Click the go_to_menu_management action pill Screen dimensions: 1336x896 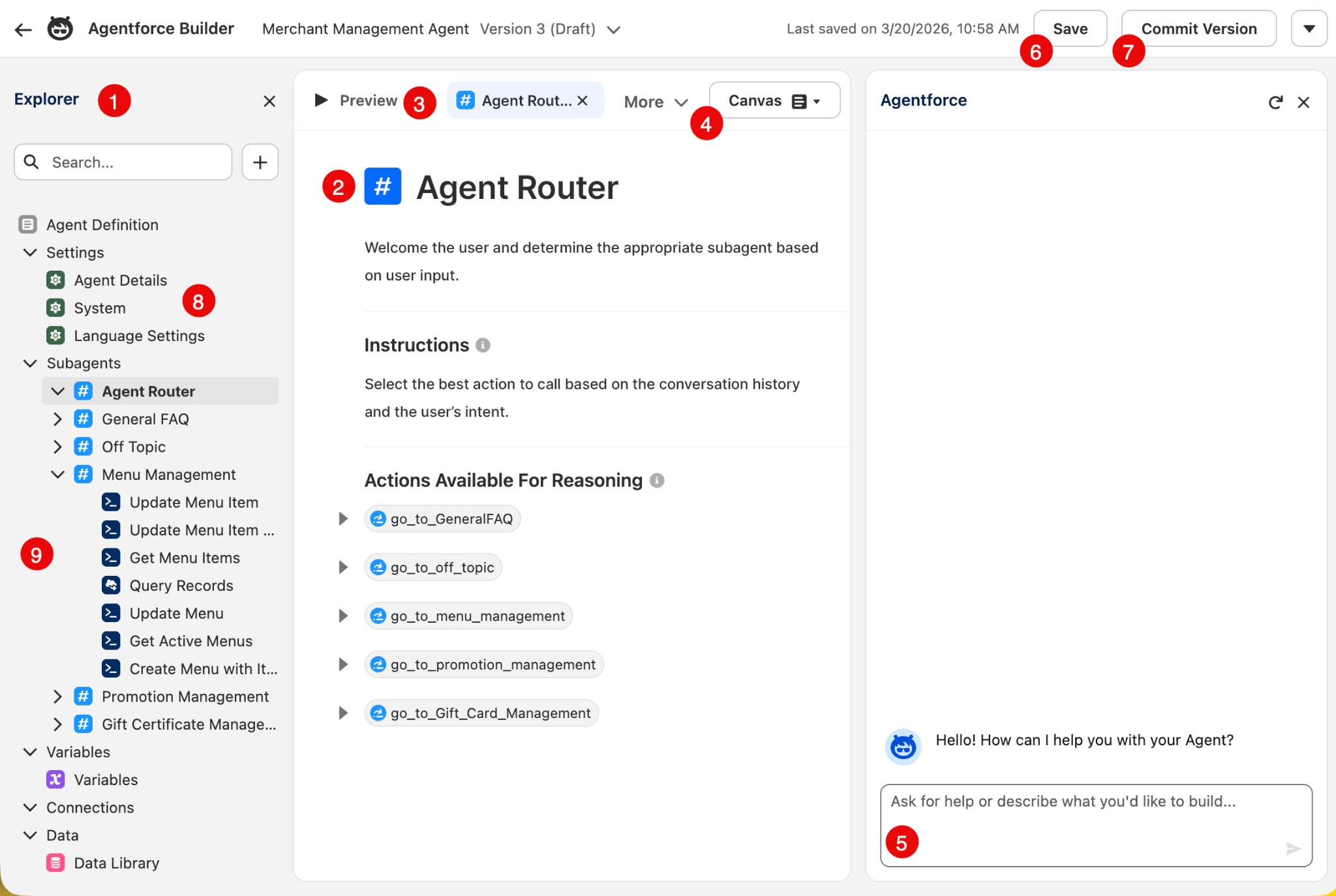tap(468, 616)
